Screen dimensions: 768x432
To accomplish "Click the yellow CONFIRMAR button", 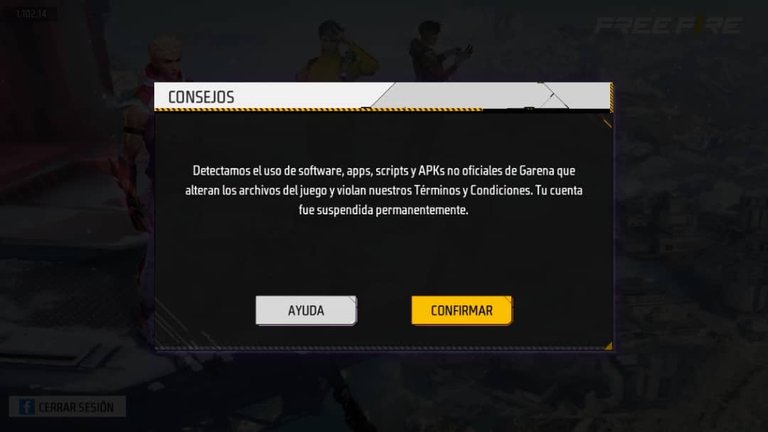I will click(x=462, y=310).
